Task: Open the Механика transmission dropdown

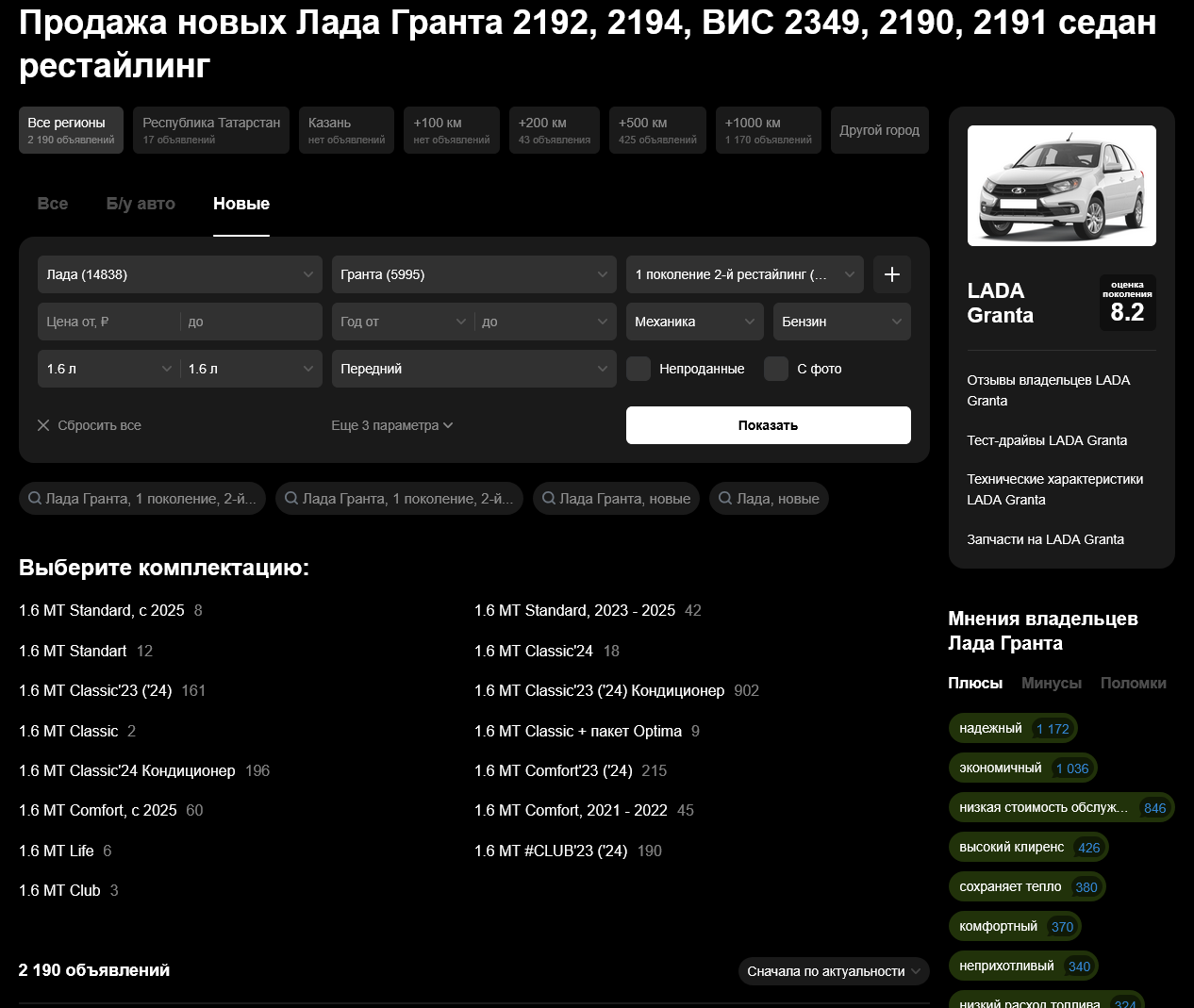Action: pos(695,322)
